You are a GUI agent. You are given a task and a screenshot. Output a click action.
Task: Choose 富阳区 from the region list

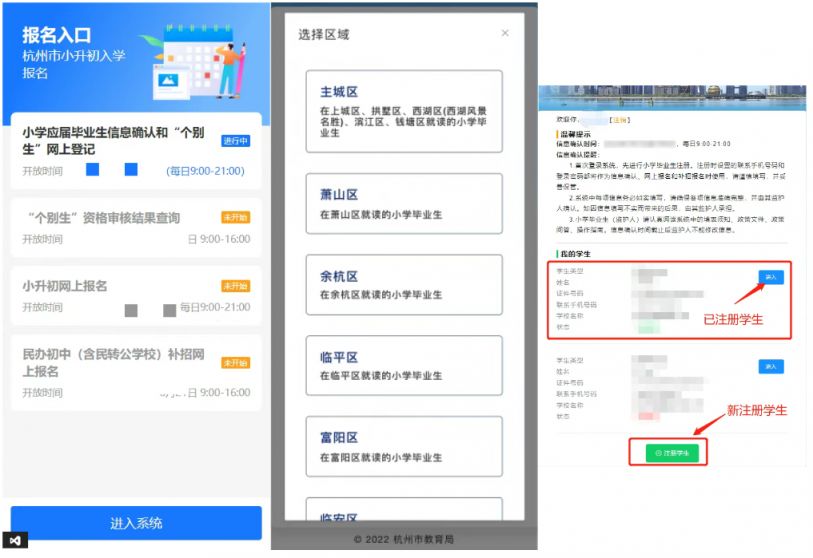(x=404, y=447)
